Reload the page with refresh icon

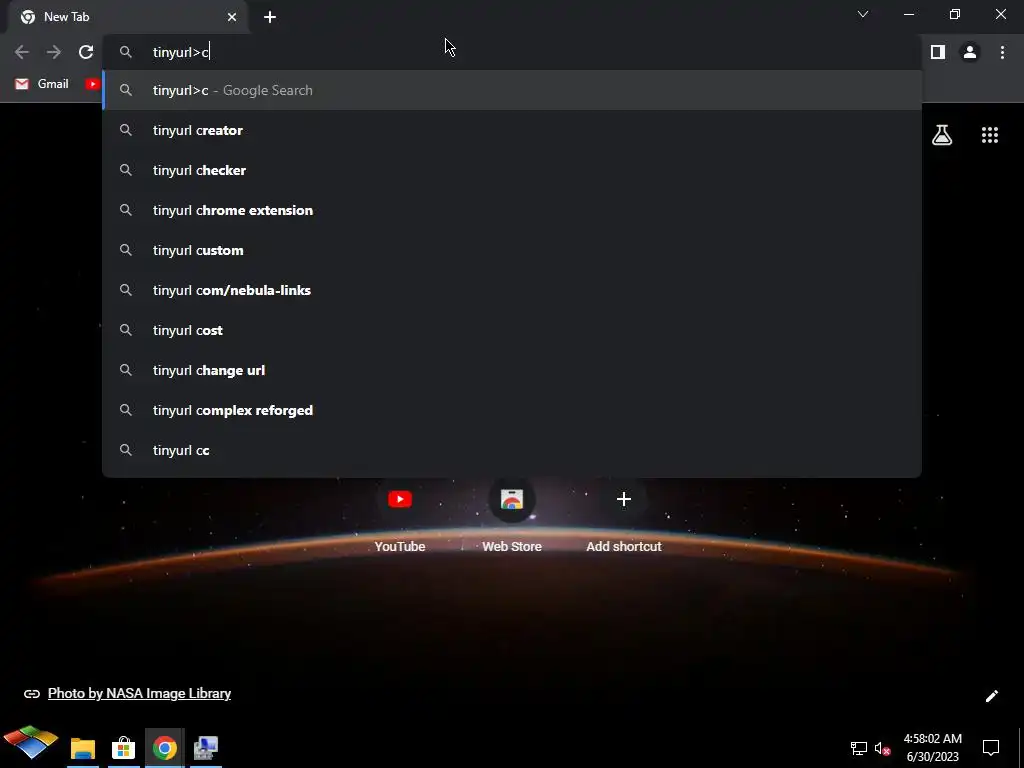point(86,52)
